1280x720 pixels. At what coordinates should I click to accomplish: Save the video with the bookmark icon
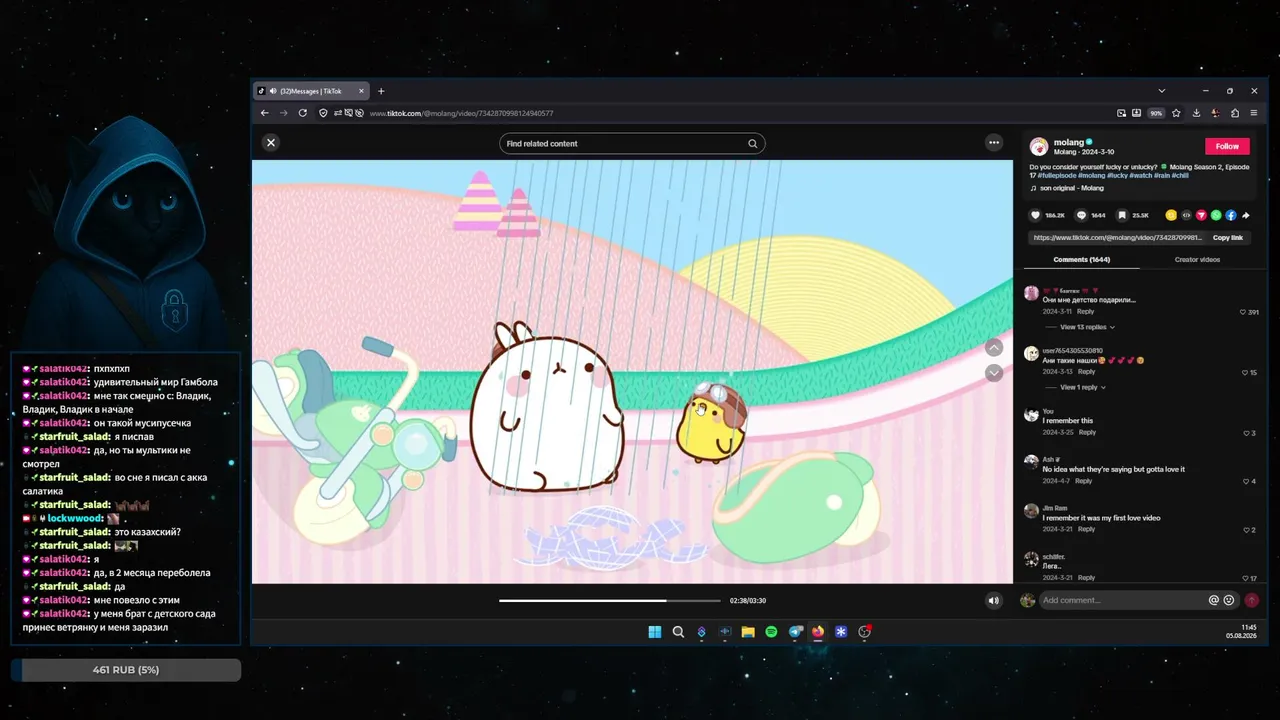point(1122,215)
